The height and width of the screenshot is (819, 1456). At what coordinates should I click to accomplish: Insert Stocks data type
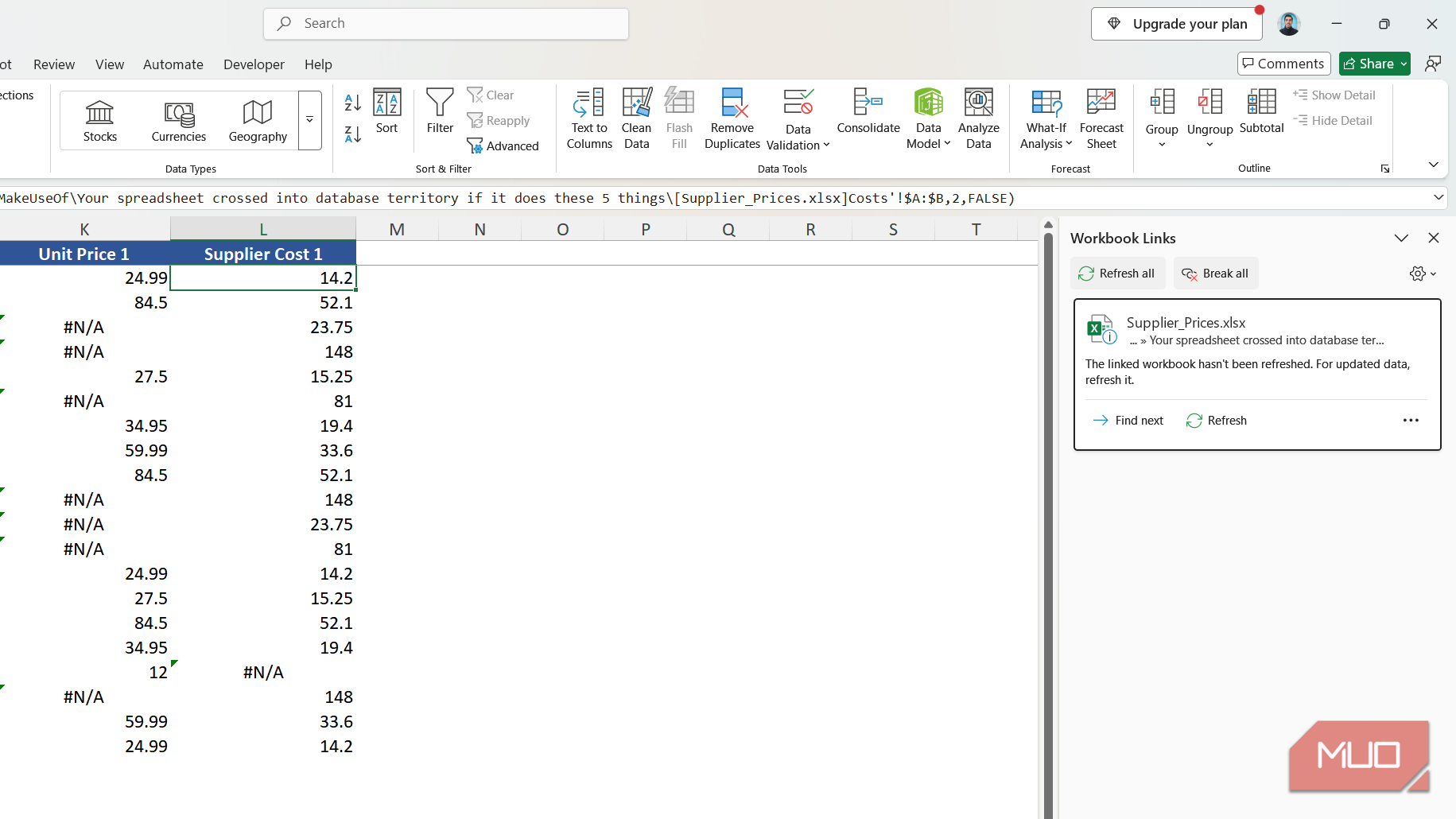tap(100, 121)
